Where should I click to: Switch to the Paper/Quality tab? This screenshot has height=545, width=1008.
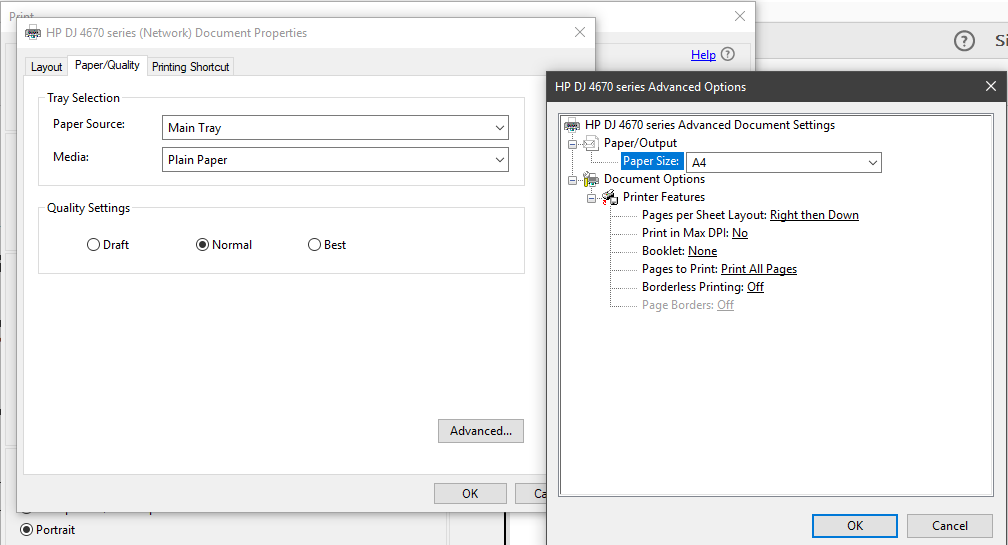point(107,65)
